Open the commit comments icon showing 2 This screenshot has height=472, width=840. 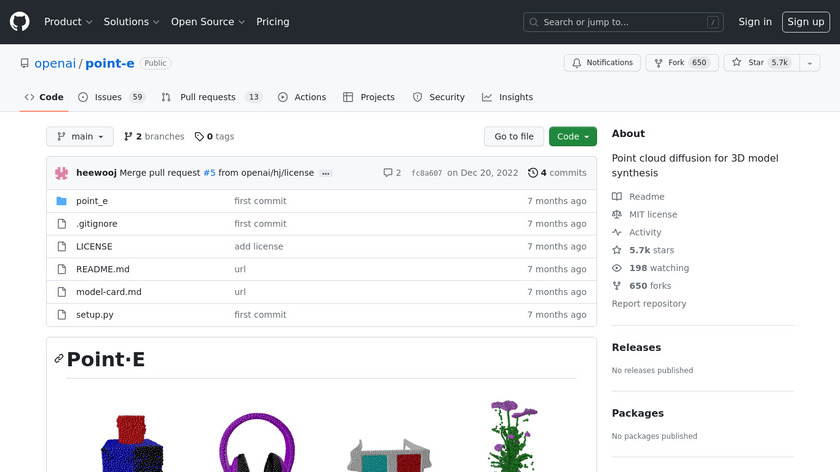point(392,173)
